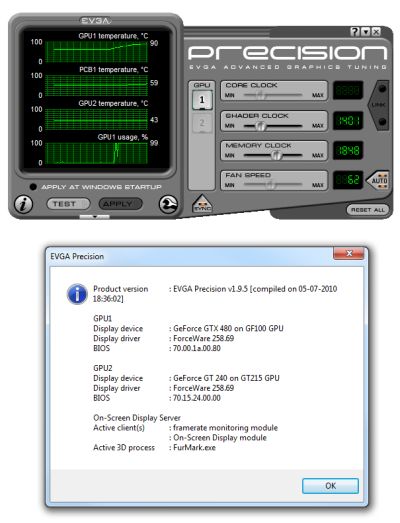This screenshot has height=523, width=400.
Task: Adjust the Memory Clock slider handle
Action: point(276,155)
